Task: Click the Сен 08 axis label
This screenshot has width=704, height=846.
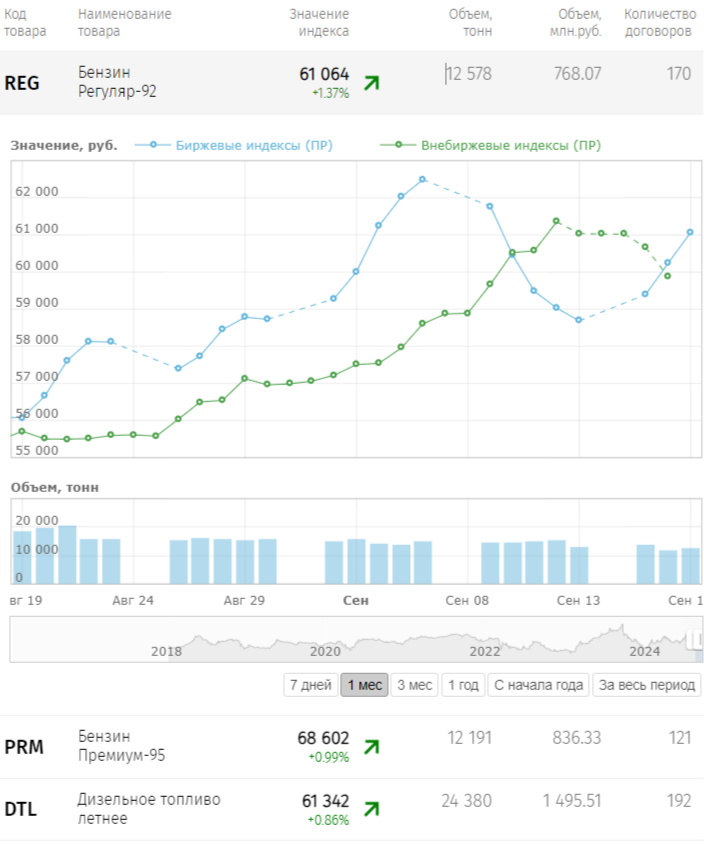Action: click(x=467, y=601)
